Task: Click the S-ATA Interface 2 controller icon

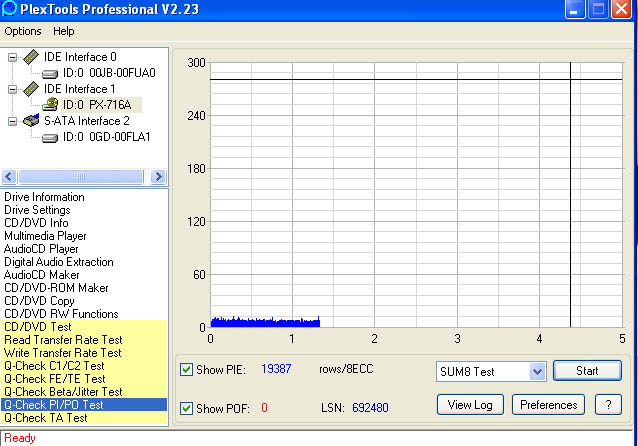Action: tap(31, 120)
